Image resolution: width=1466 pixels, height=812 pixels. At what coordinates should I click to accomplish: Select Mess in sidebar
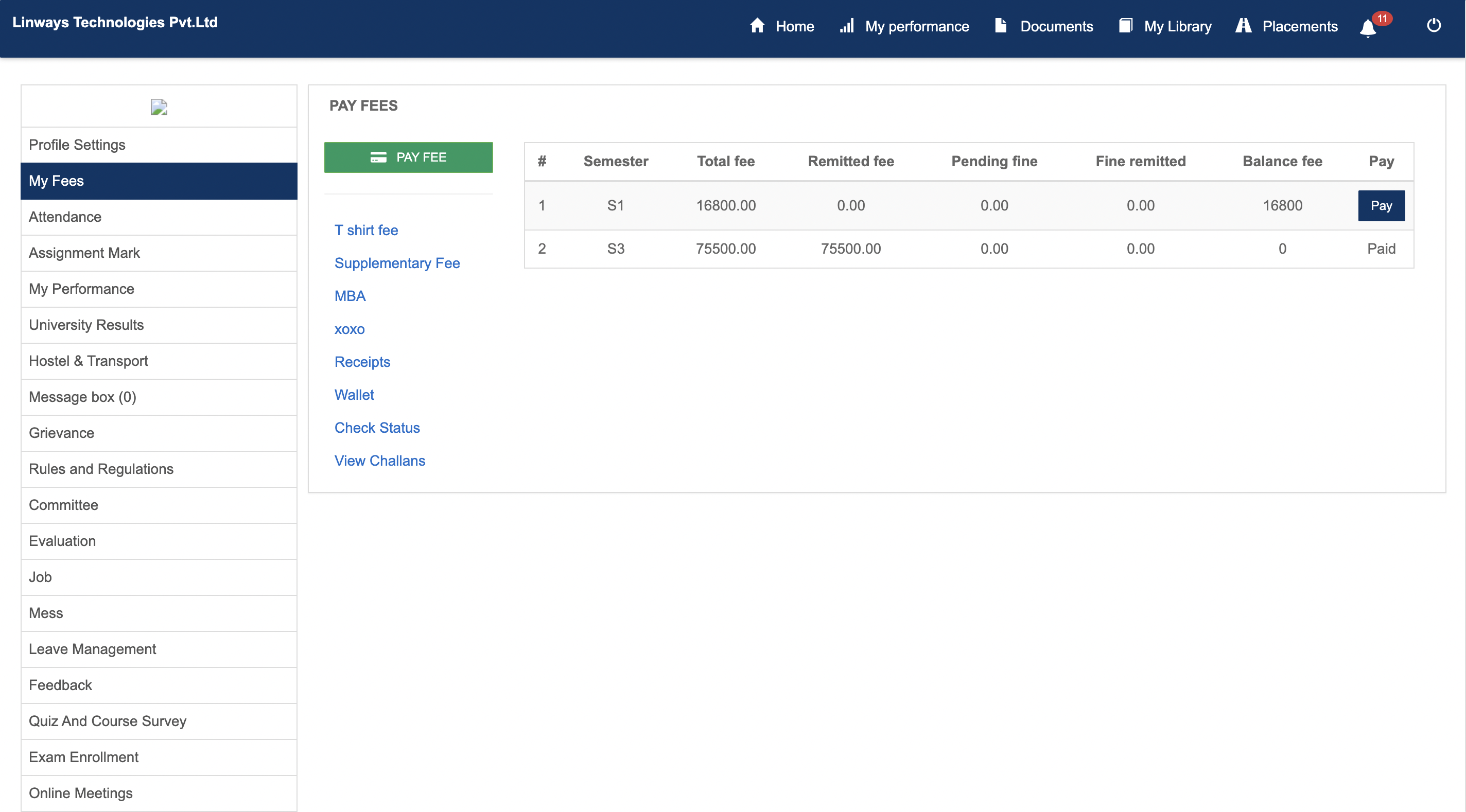point(159,613)
